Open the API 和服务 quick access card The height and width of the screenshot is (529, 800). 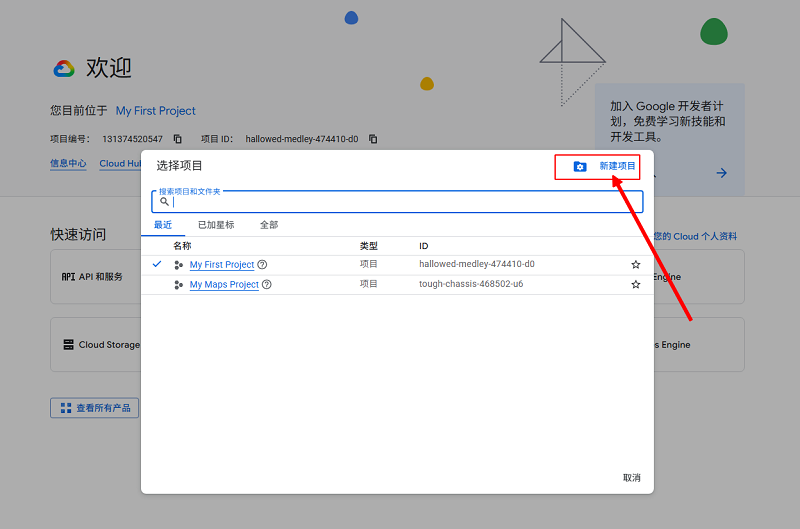(96, 276)
